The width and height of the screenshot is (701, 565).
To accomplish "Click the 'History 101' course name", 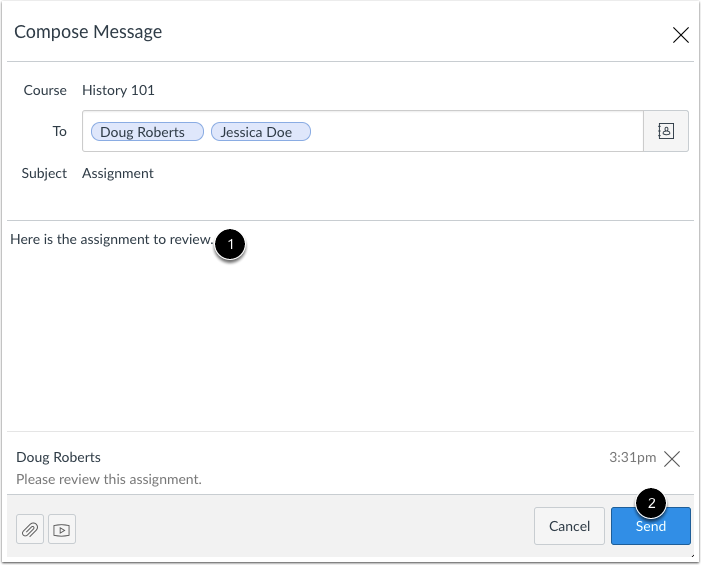I will click(118, 90).
